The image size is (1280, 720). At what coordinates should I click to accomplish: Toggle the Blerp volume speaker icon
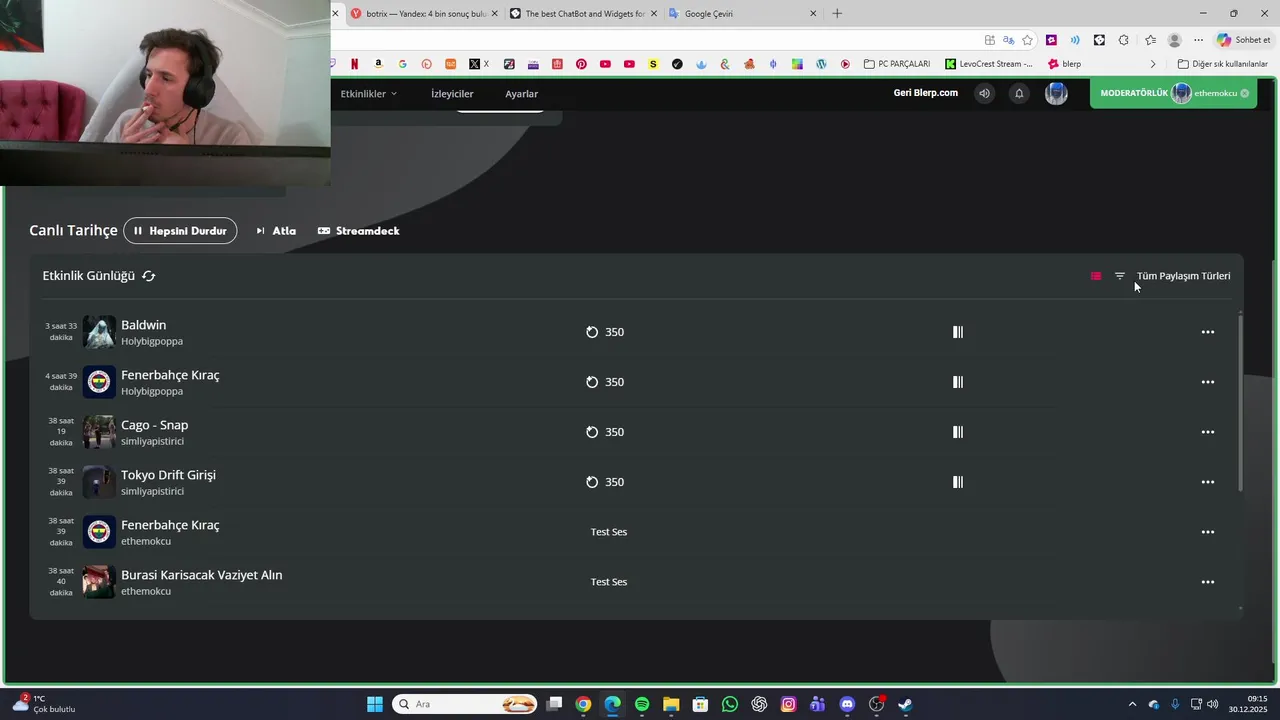coord(984,93)
